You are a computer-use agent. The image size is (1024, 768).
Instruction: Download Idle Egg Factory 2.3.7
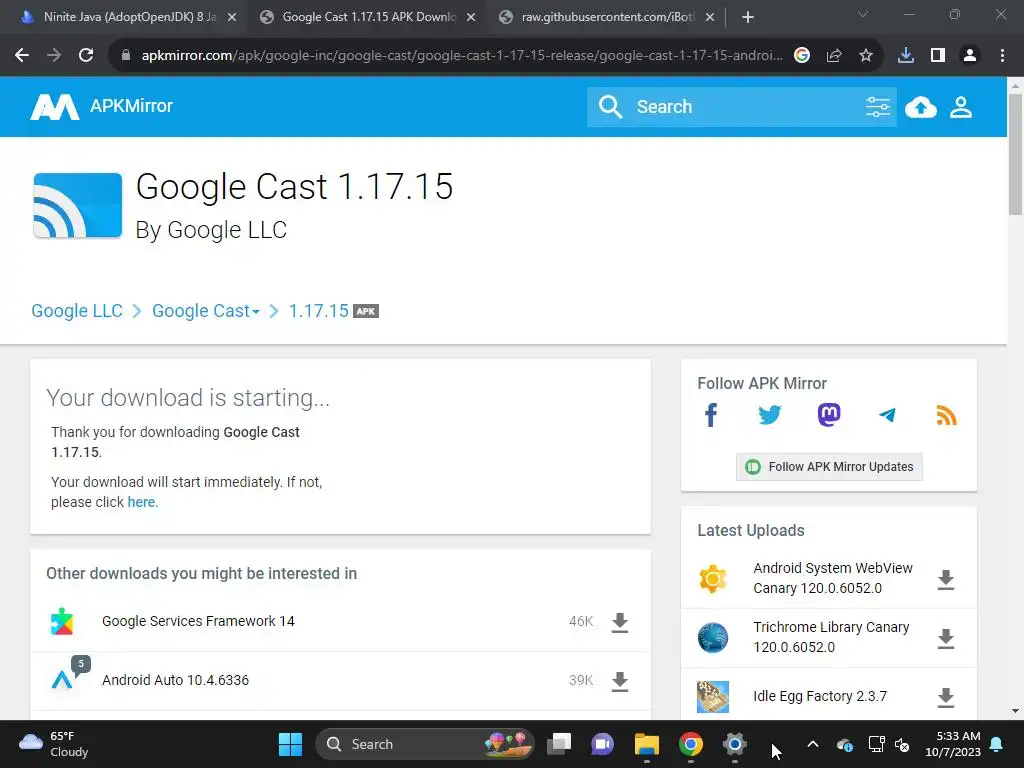[946, 697]
